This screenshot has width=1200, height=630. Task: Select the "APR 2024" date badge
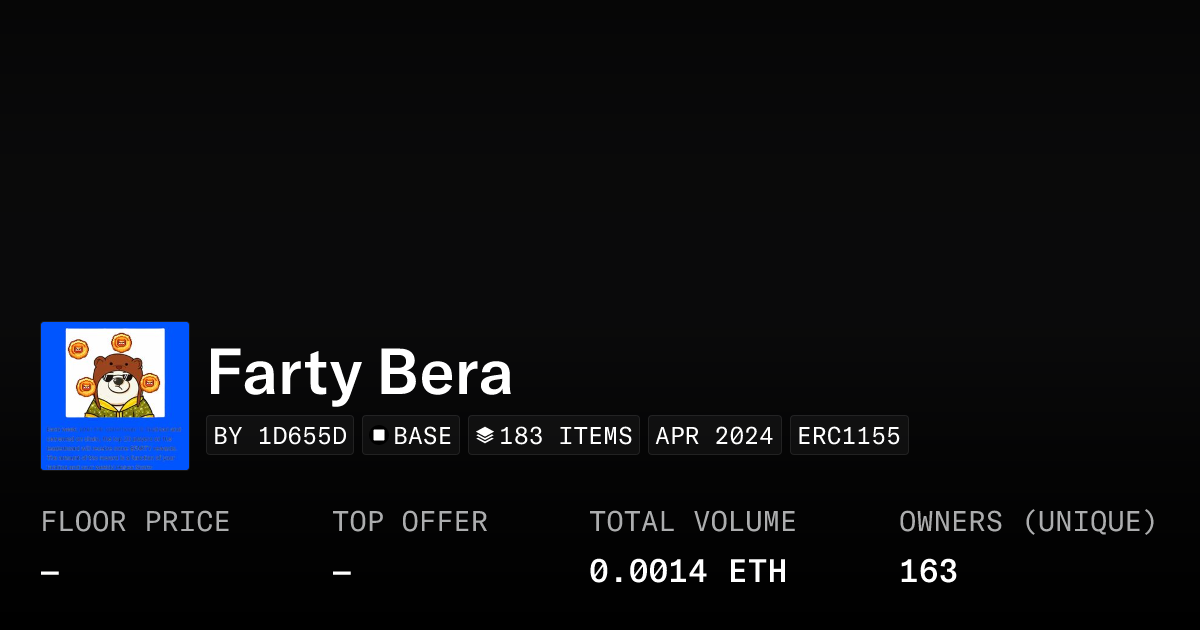(715, 436)
